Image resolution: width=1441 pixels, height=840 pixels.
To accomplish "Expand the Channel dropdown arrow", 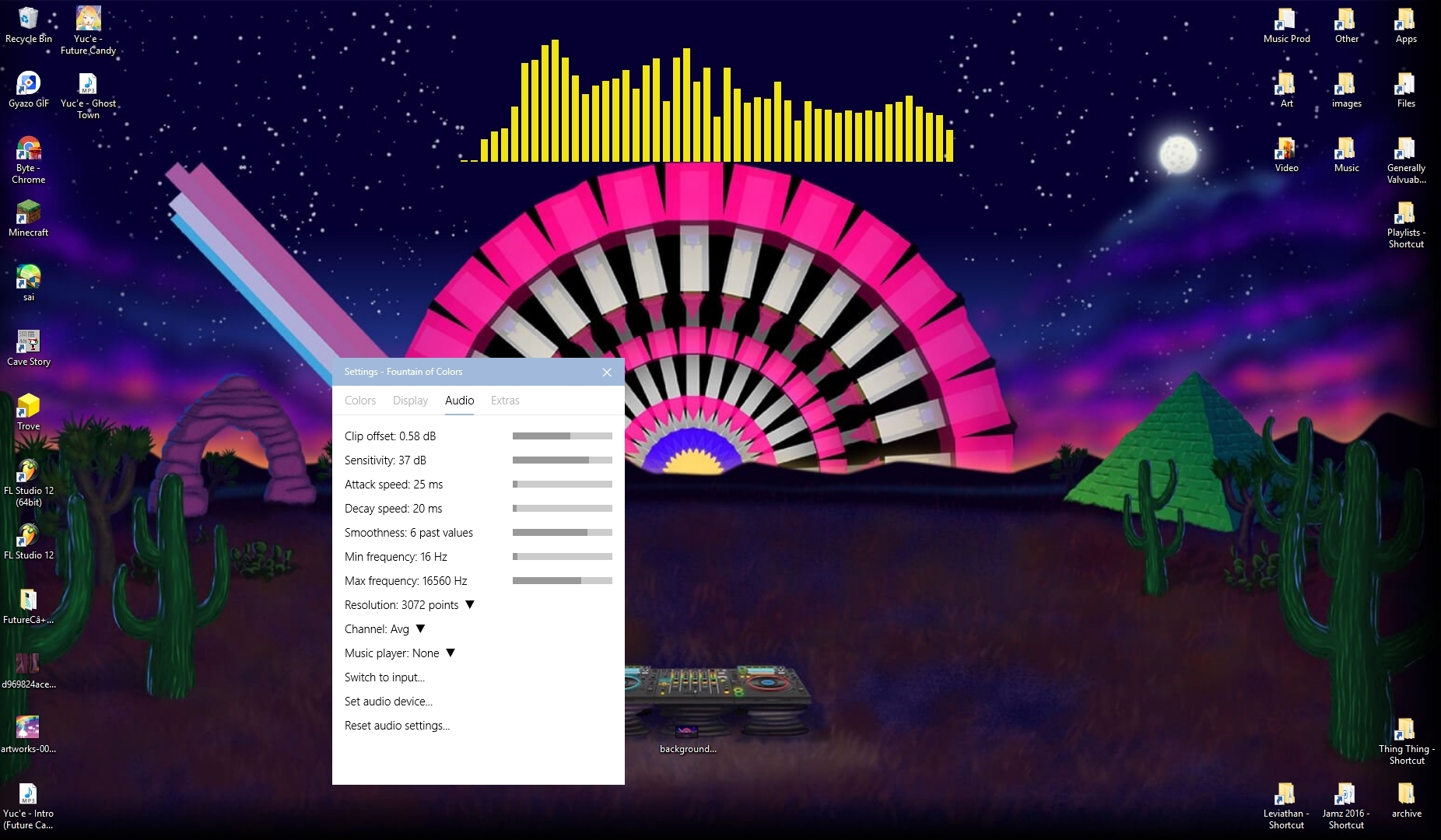I will click(420, 629).
